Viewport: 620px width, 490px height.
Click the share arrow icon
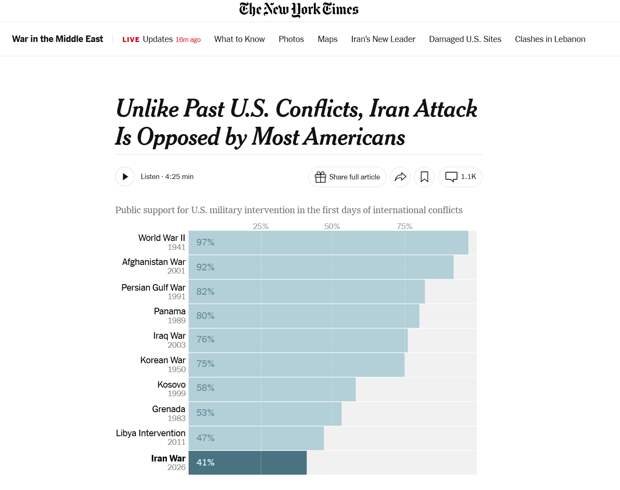400,177
